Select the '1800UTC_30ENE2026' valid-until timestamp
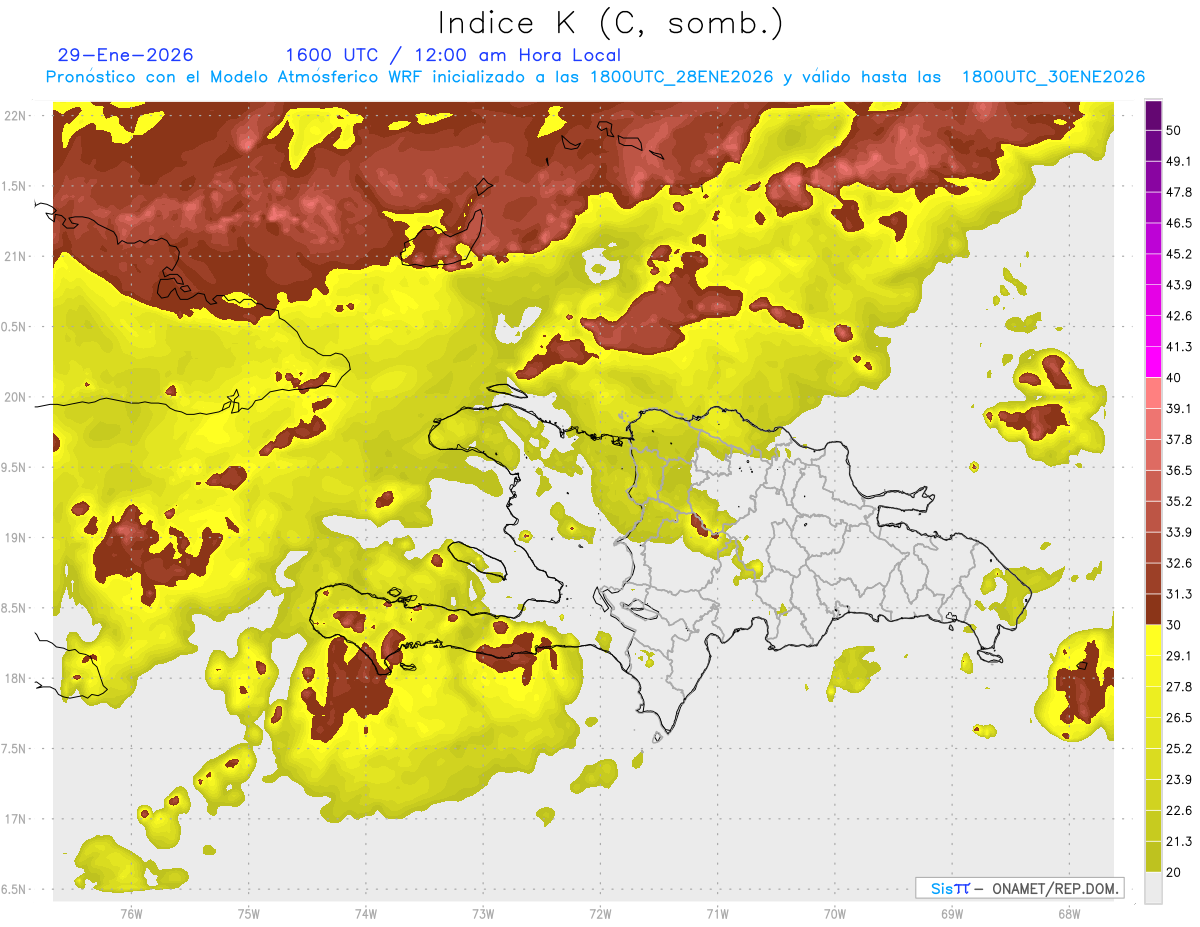 (1053, 77)
